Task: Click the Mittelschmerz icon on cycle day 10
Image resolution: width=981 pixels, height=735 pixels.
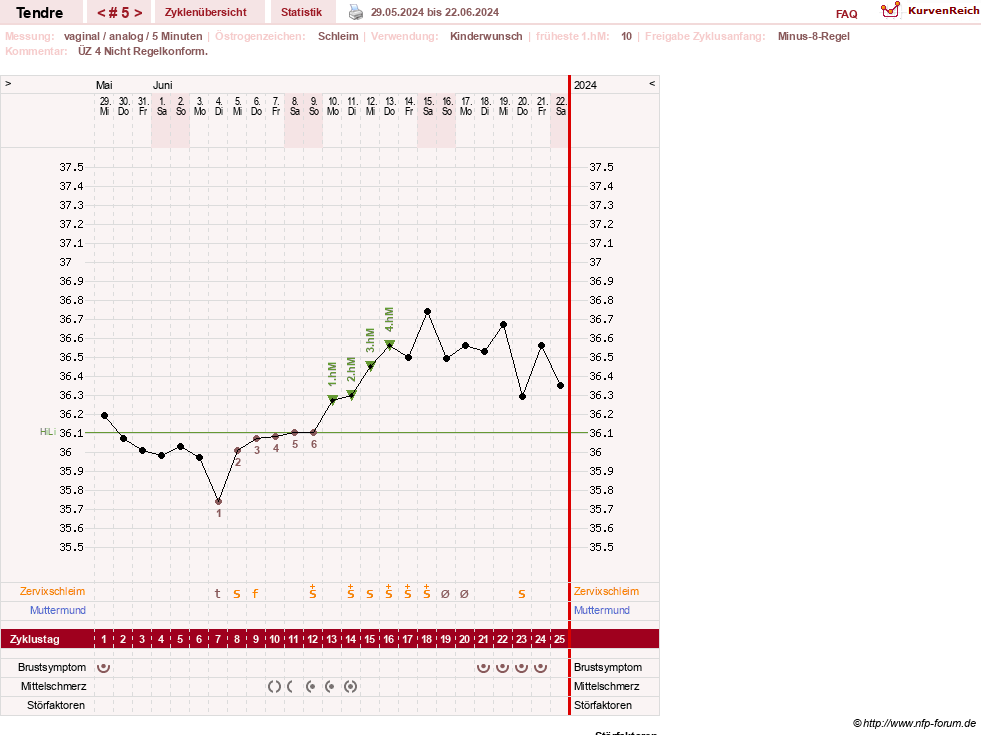Action: pyautogui.click(x=274, y=687)
